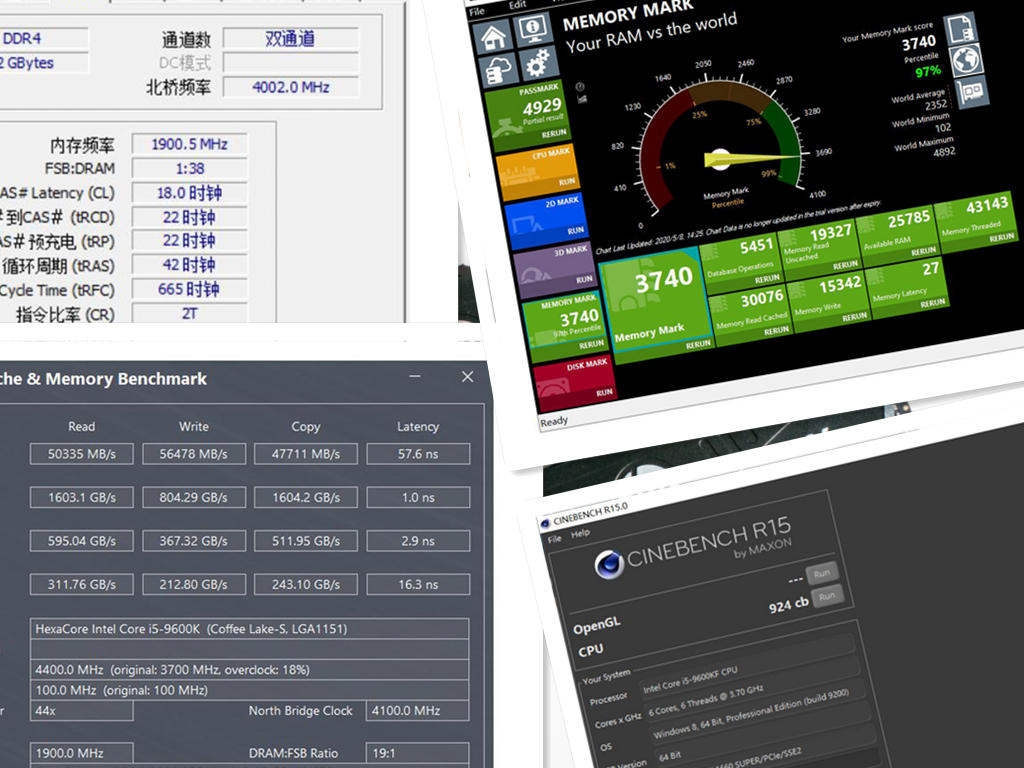Click the 56478 MB/s memory write value
This screenshot has width=1024, height=768.
coord(194,454)
